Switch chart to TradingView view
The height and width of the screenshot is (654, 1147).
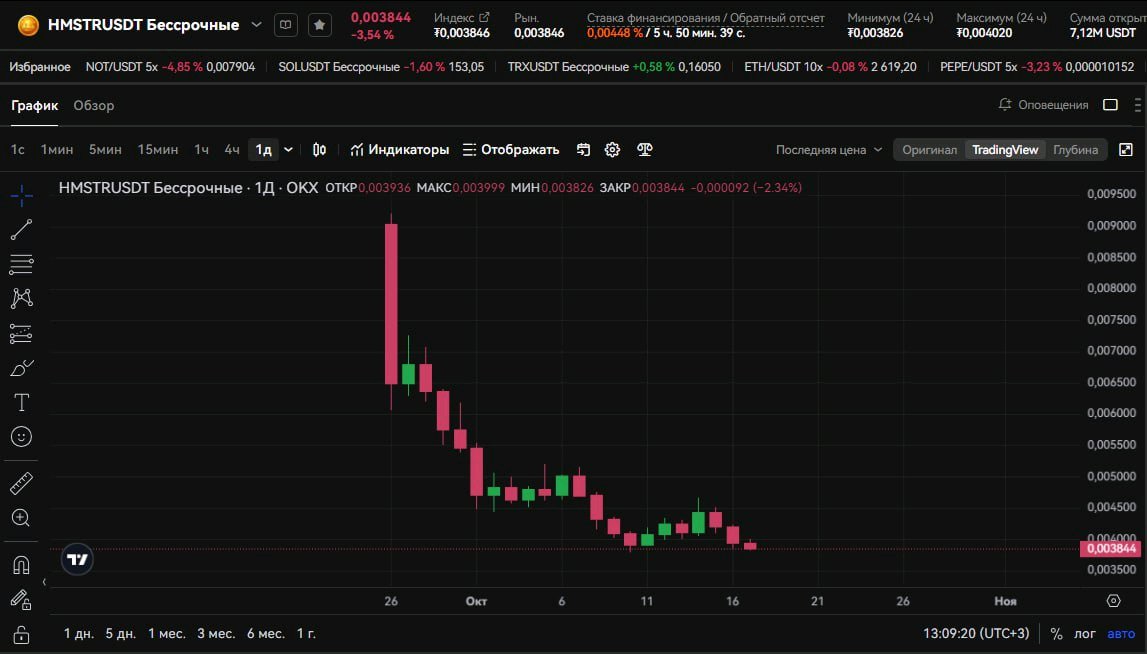coord(1005,149)
